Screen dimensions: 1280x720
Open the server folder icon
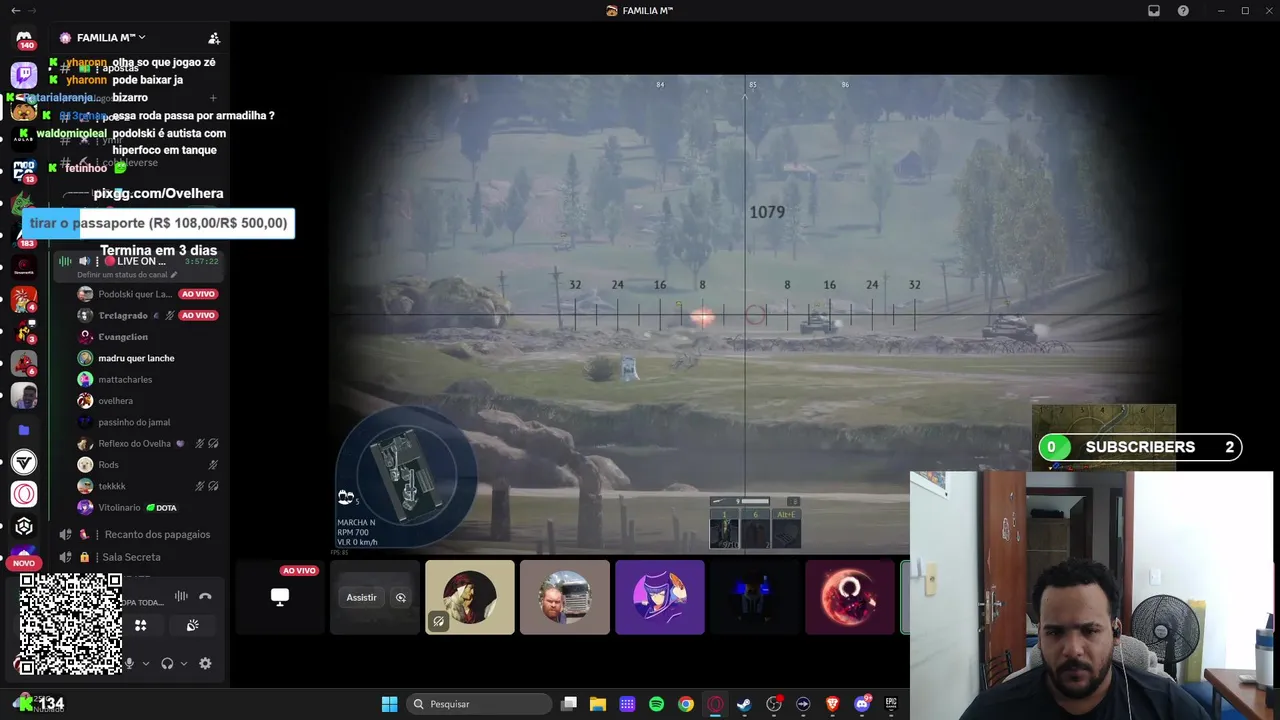tap(24, 430)
